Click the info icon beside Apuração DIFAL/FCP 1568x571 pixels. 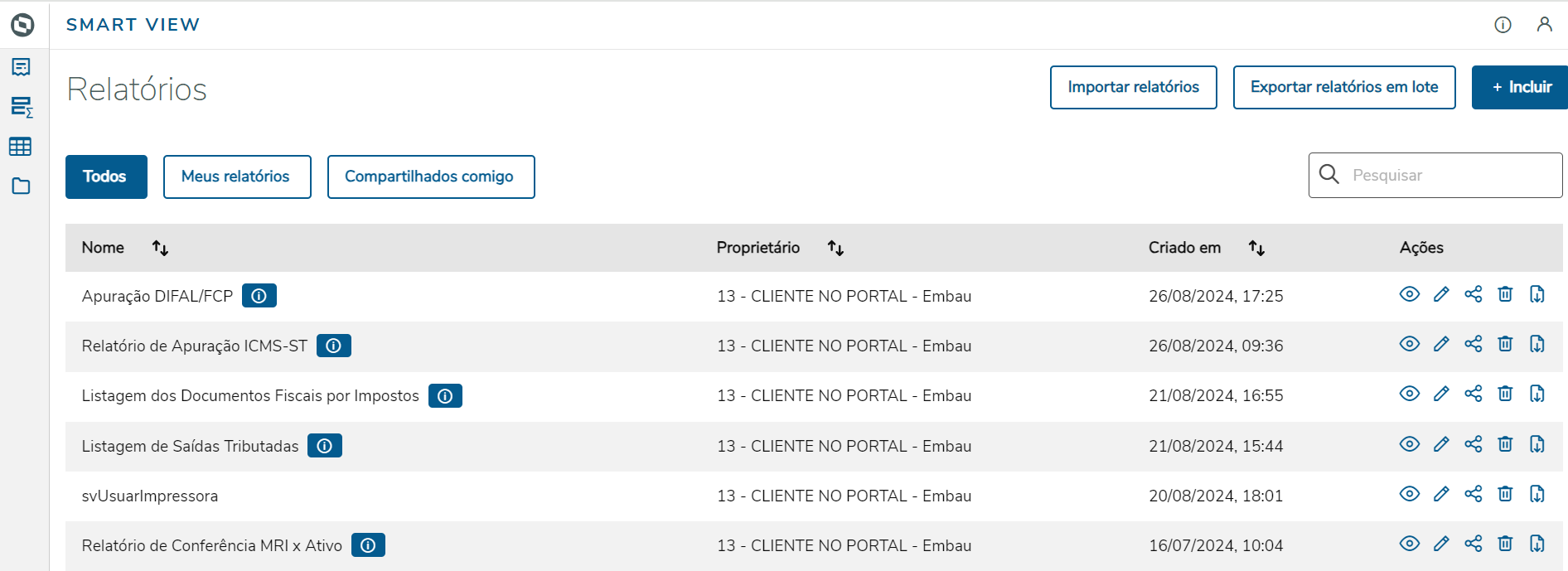click(259, 296)
